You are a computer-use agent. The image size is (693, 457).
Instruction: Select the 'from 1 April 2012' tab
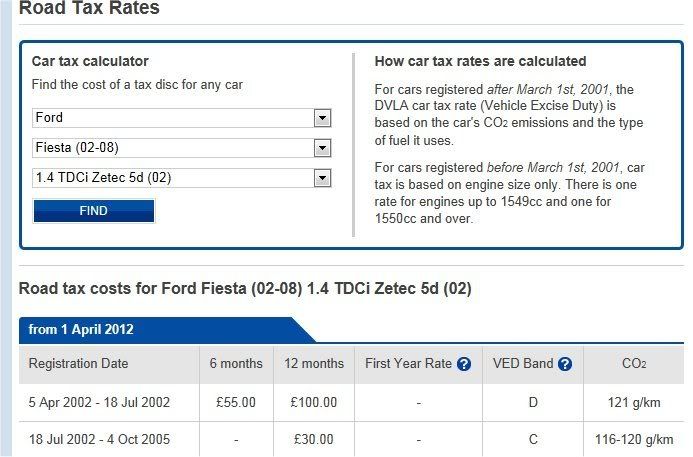(81, 330)
